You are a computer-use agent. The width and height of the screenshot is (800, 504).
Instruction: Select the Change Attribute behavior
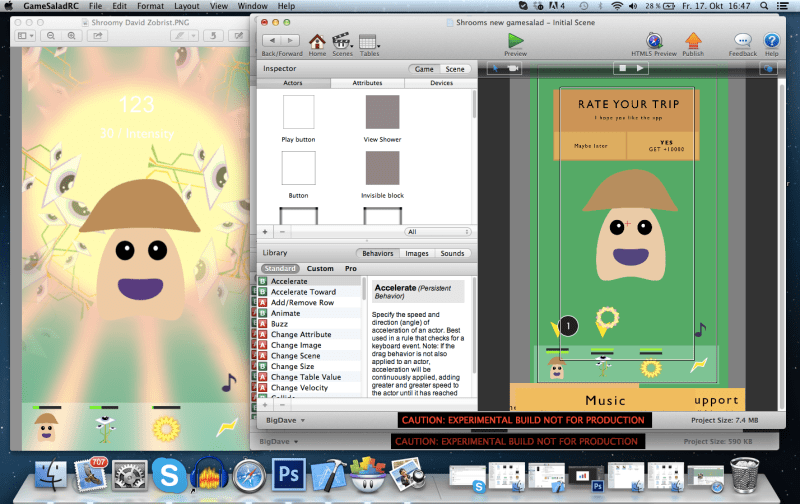(309, 334)
